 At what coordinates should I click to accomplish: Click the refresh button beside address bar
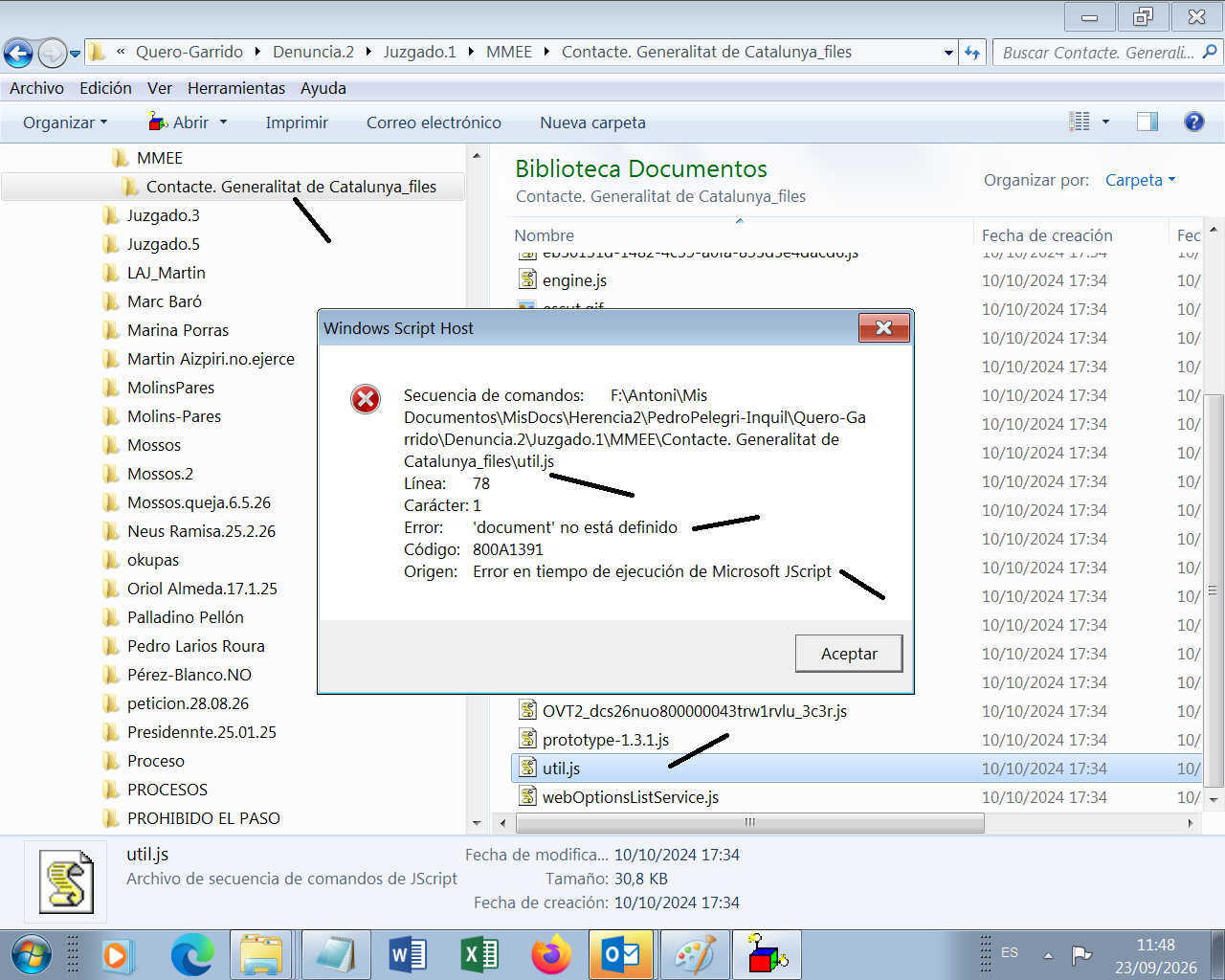tap(972, 53)
